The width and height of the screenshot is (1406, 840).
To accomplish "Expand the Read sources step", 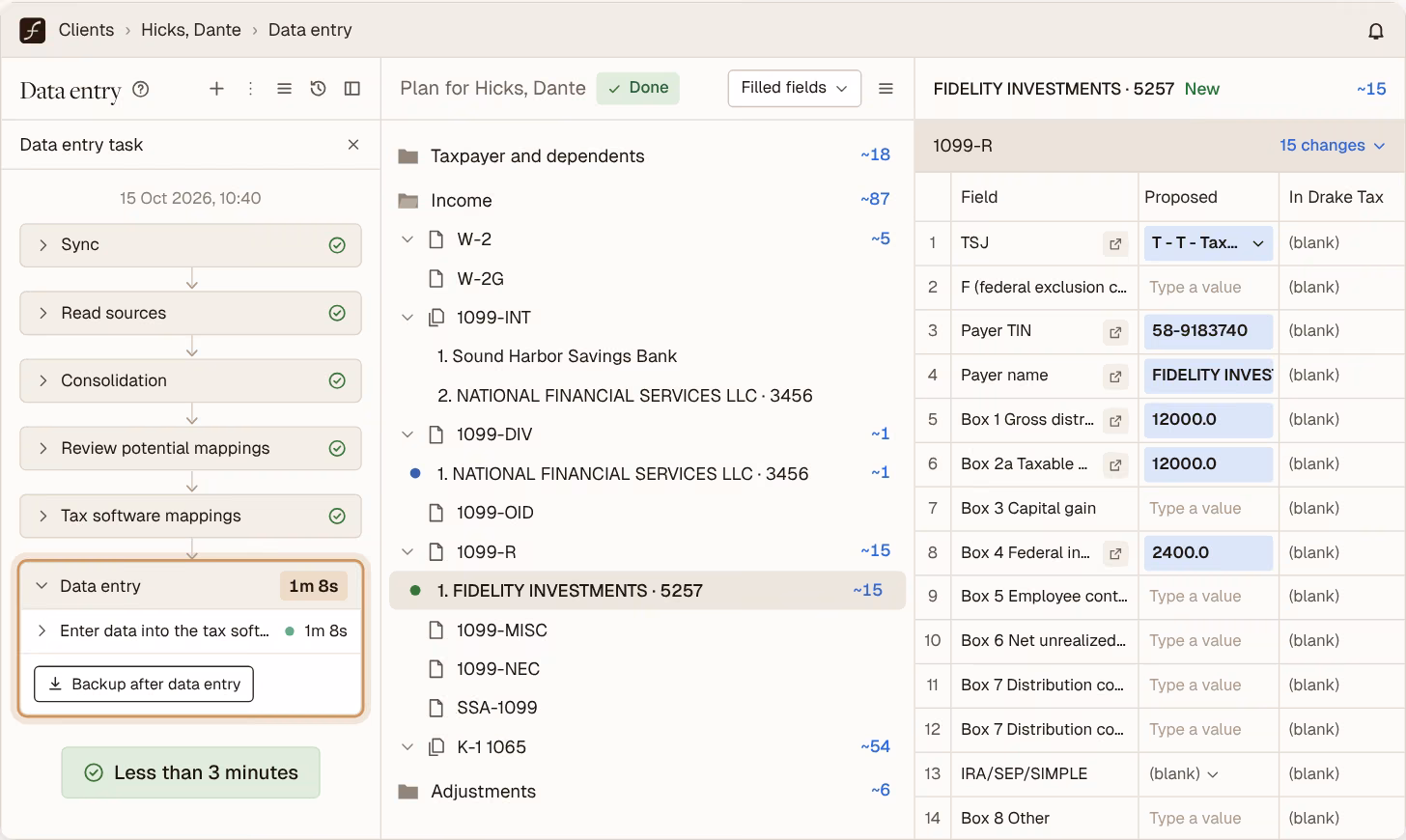I will 190,313.
